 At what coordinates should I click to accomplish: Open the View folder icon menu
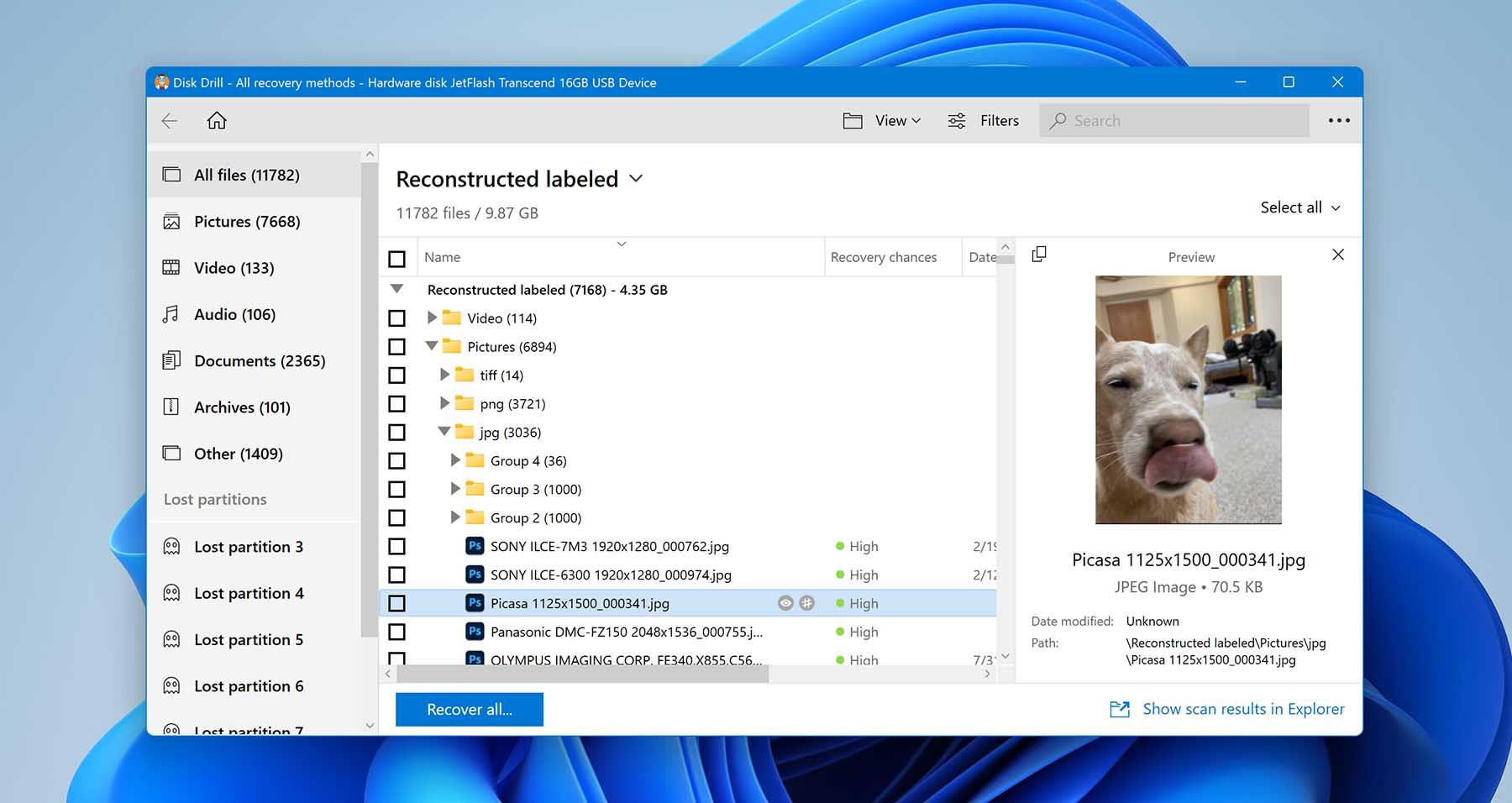tap(853, 121)
